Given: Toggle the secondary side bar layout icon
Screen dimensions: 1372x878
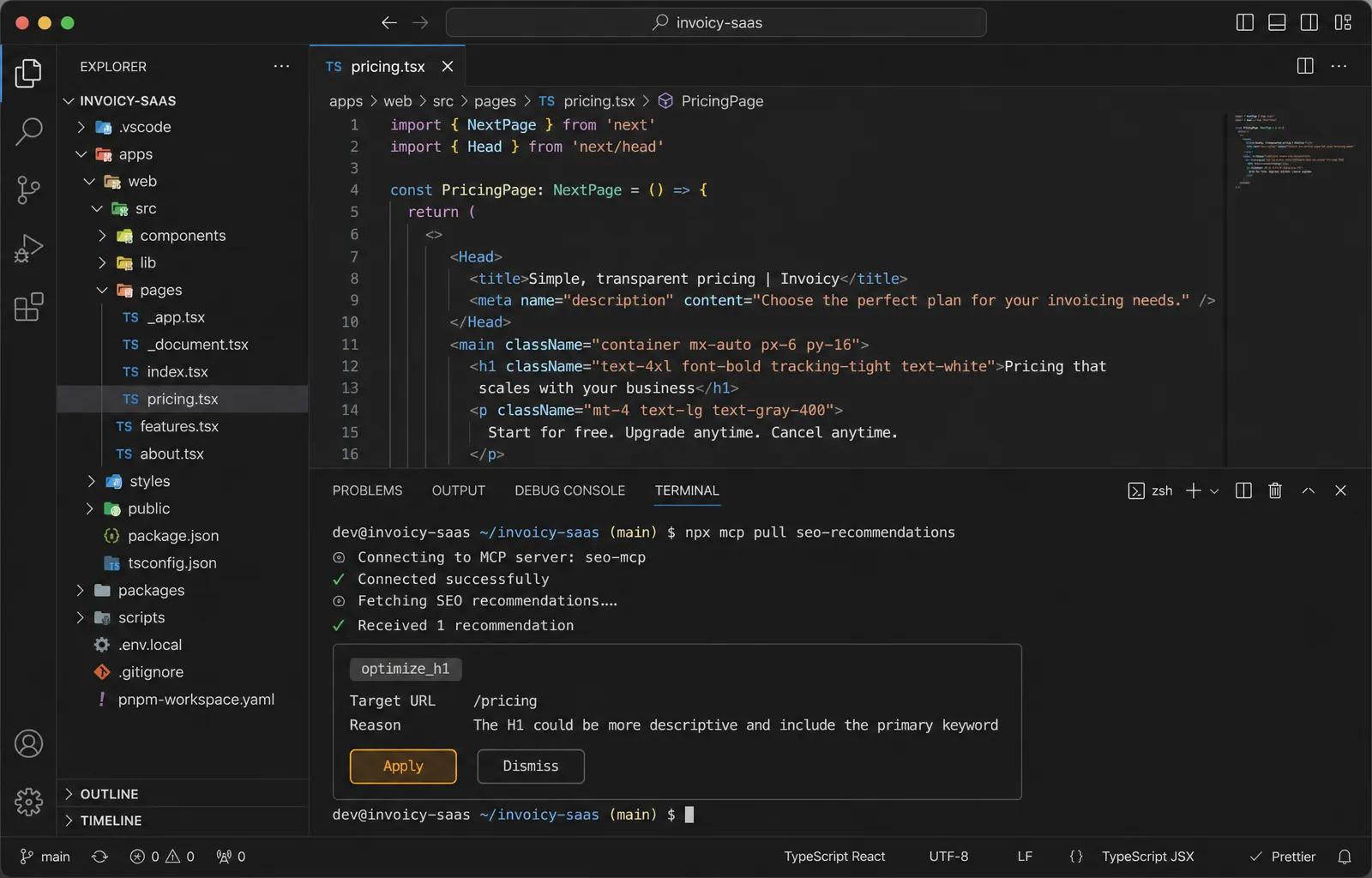Looking at the screenshot, I should [1309, 22].
